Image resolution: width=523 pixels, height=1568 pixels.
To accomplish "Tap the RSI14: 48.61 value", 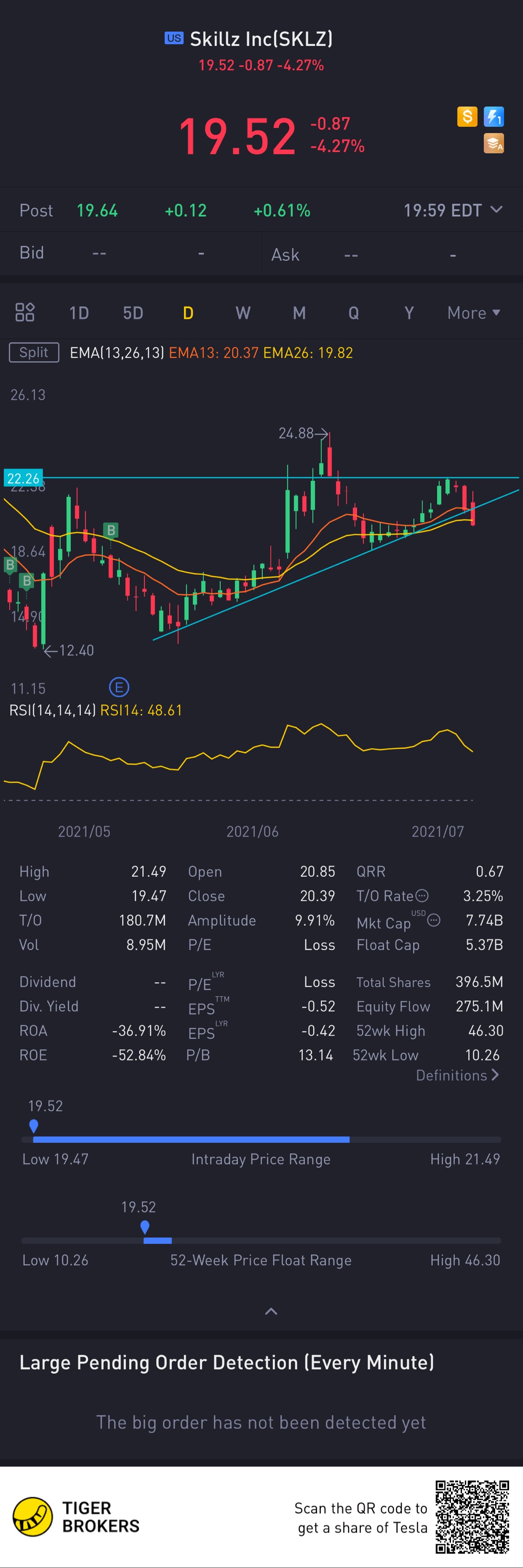I will [x=141, y=710].
